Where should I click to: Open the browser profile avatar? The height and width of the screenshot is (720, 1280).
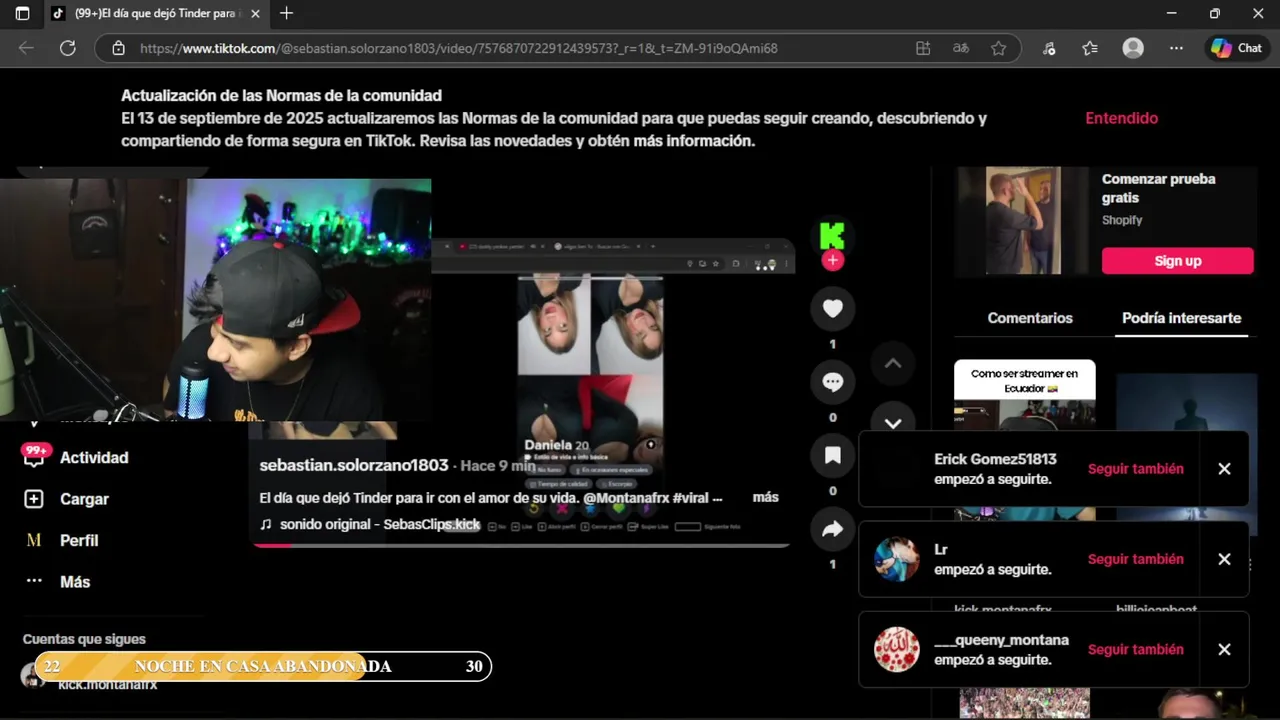pyautogui.click(x=1133, y=48)
